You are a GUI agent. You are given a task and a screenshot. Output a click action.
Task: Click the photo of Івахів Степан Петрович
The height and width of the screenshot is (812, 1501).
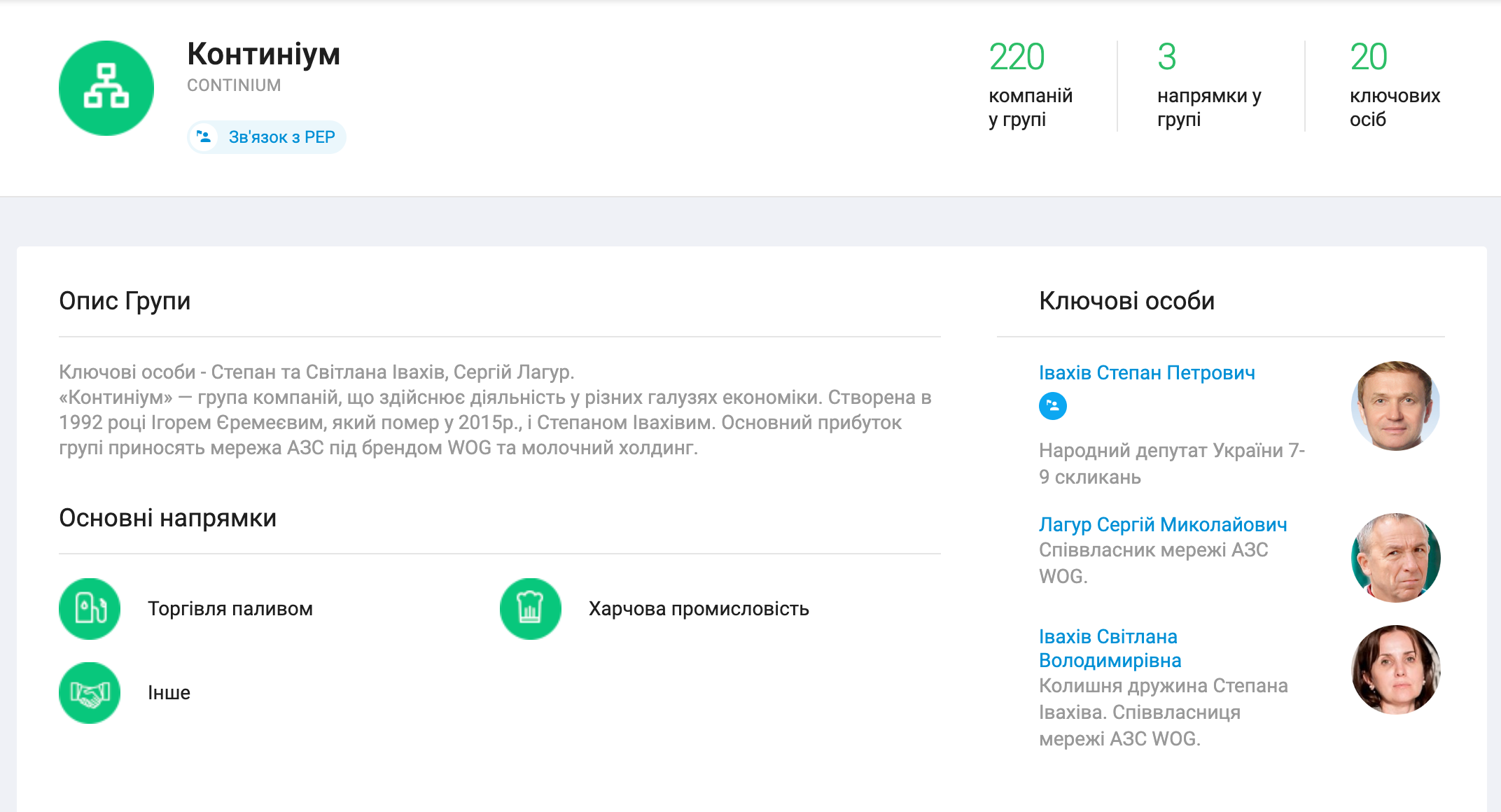coord(1395,406)
